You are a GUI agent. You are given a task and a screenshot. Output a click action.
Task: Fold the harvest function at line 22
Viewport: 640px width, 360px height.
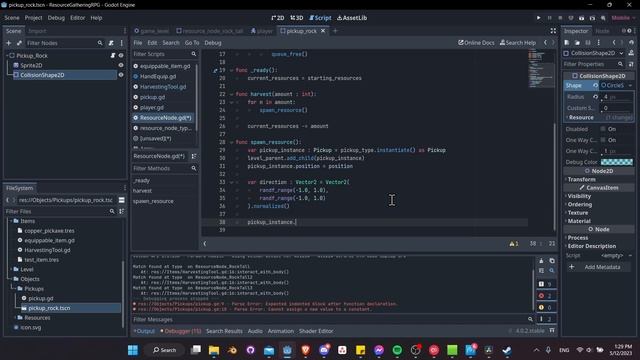pyautogui.click(x=232, y=94)
